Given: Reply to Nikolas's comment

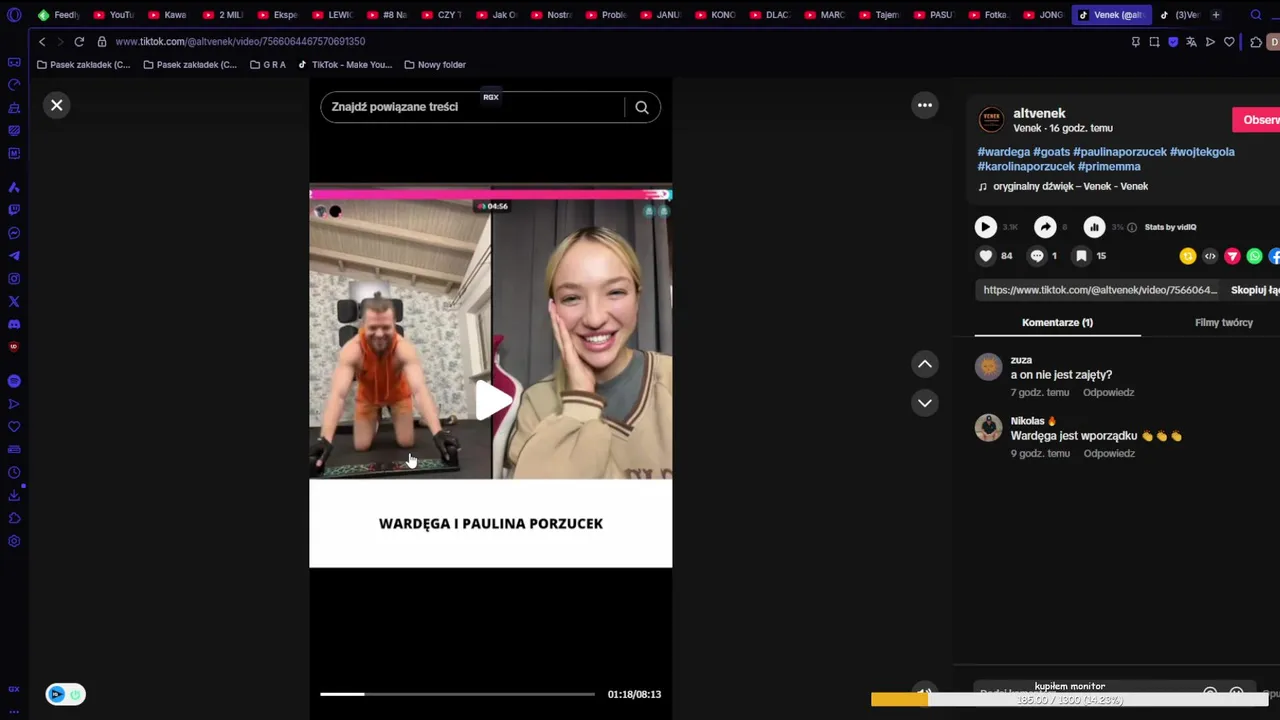Looking at the screenshot, I should point(1109,454).
